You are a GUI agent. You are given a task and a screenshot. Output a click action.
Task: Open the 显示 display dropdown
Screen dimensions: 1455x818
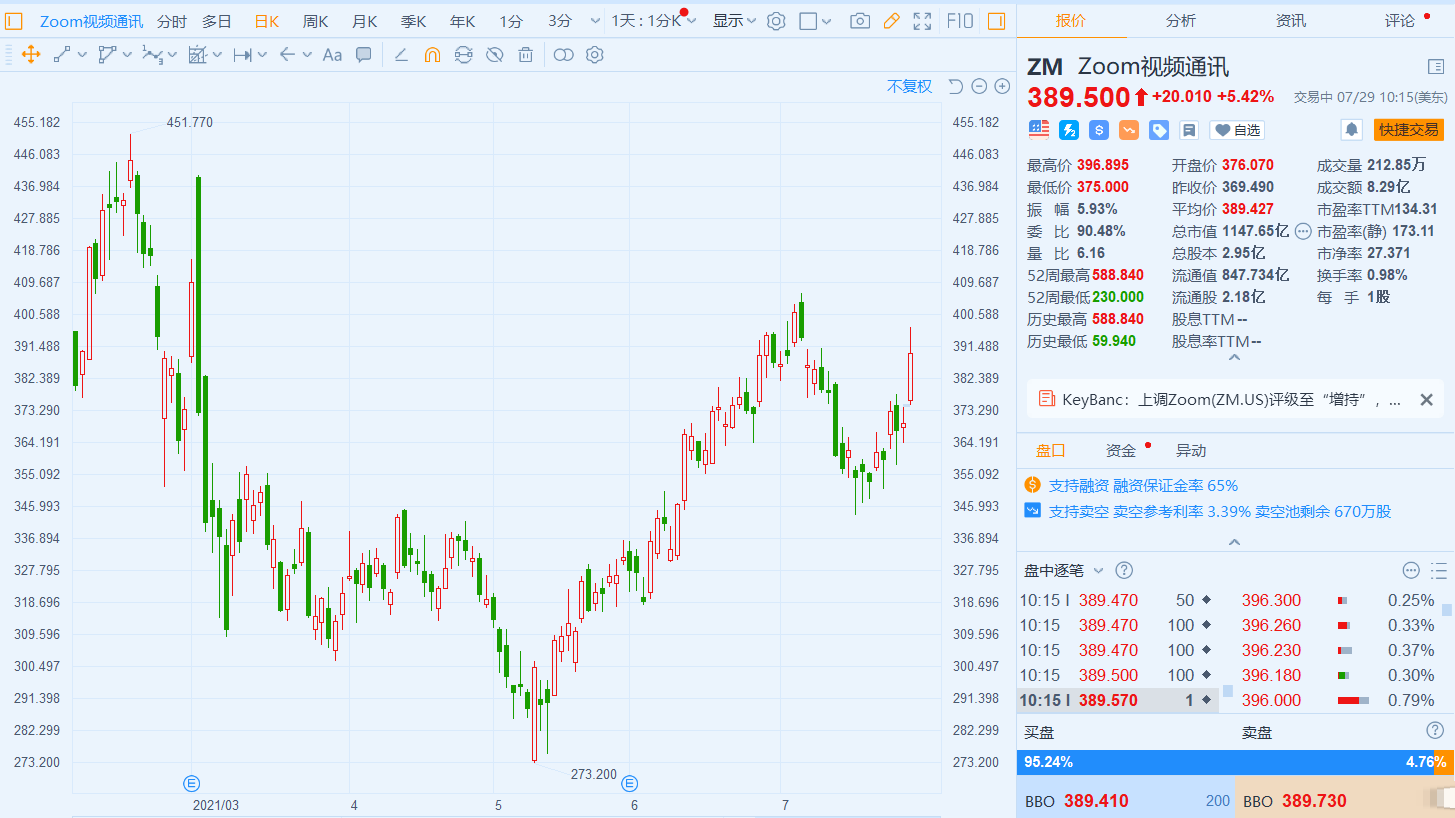pos(734,21)
